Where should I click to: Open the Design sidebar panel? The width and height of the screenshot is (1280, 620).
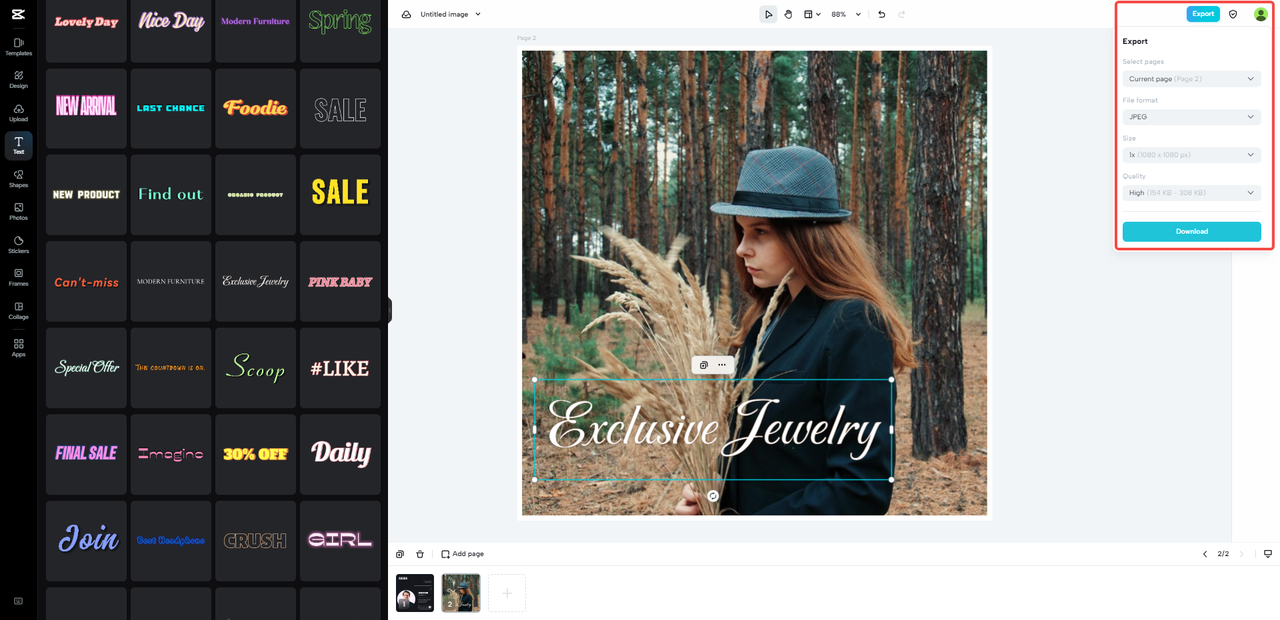coord(18,80)
